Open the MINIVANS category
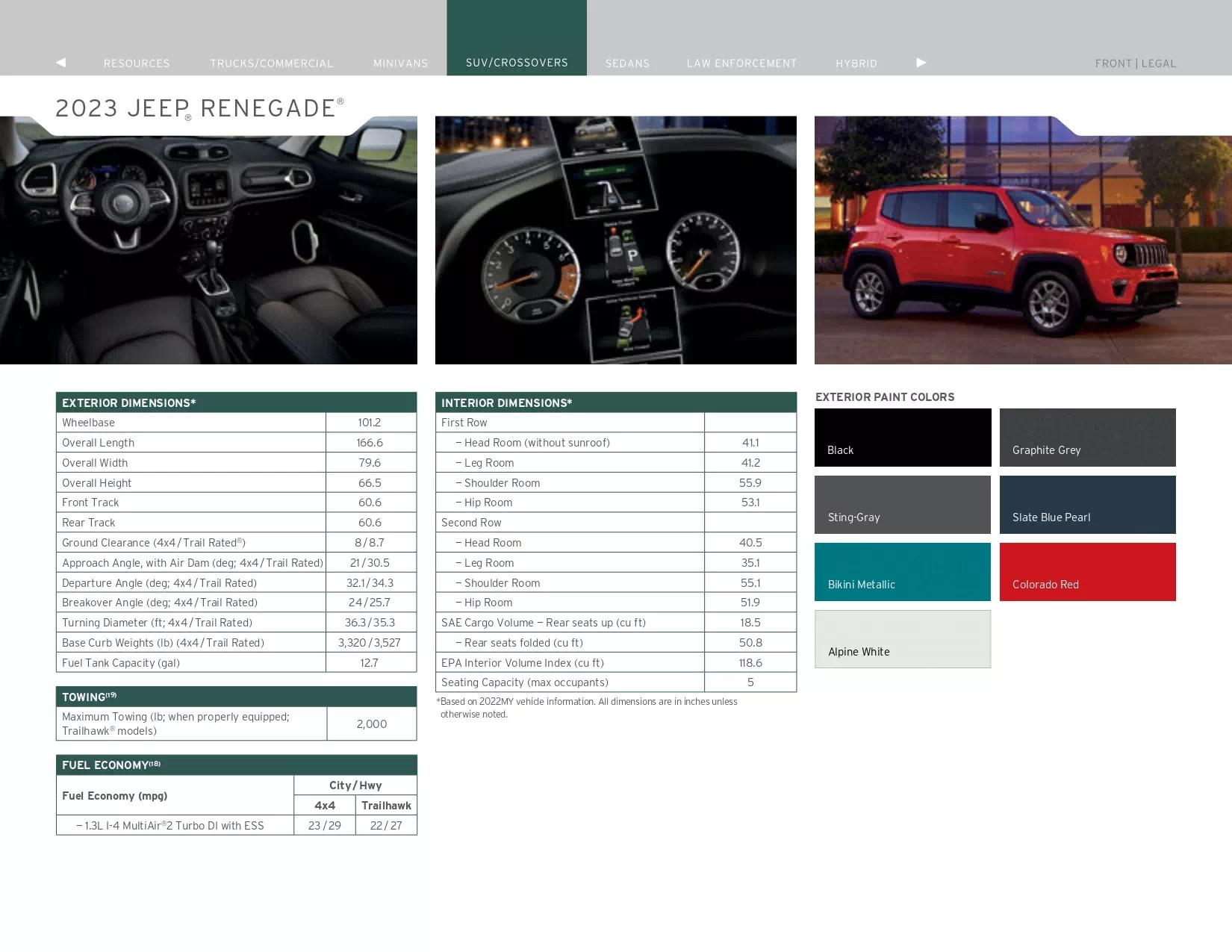 click(400, 63)
